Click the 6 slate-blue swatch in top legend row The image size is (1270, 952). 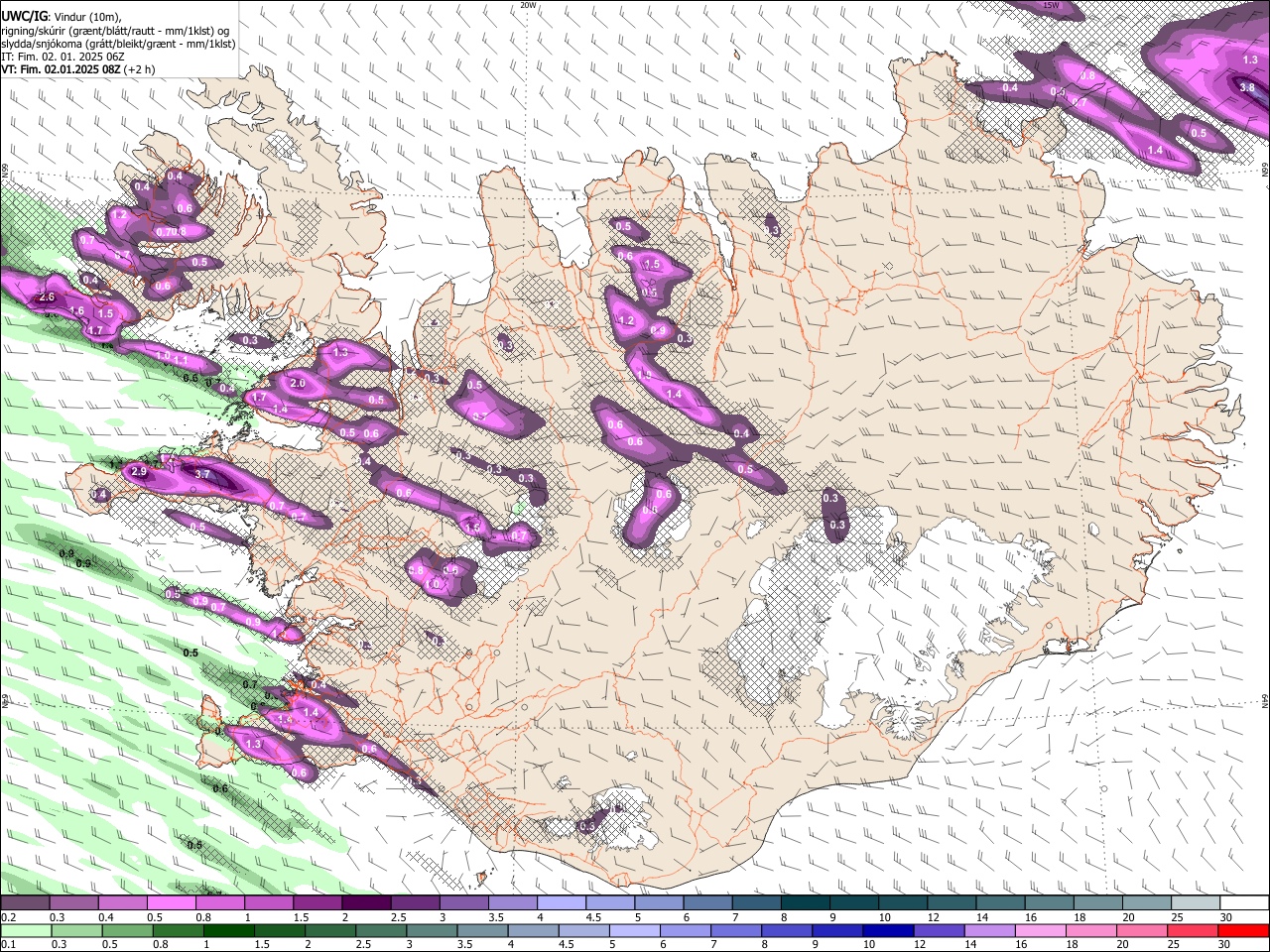708,902
